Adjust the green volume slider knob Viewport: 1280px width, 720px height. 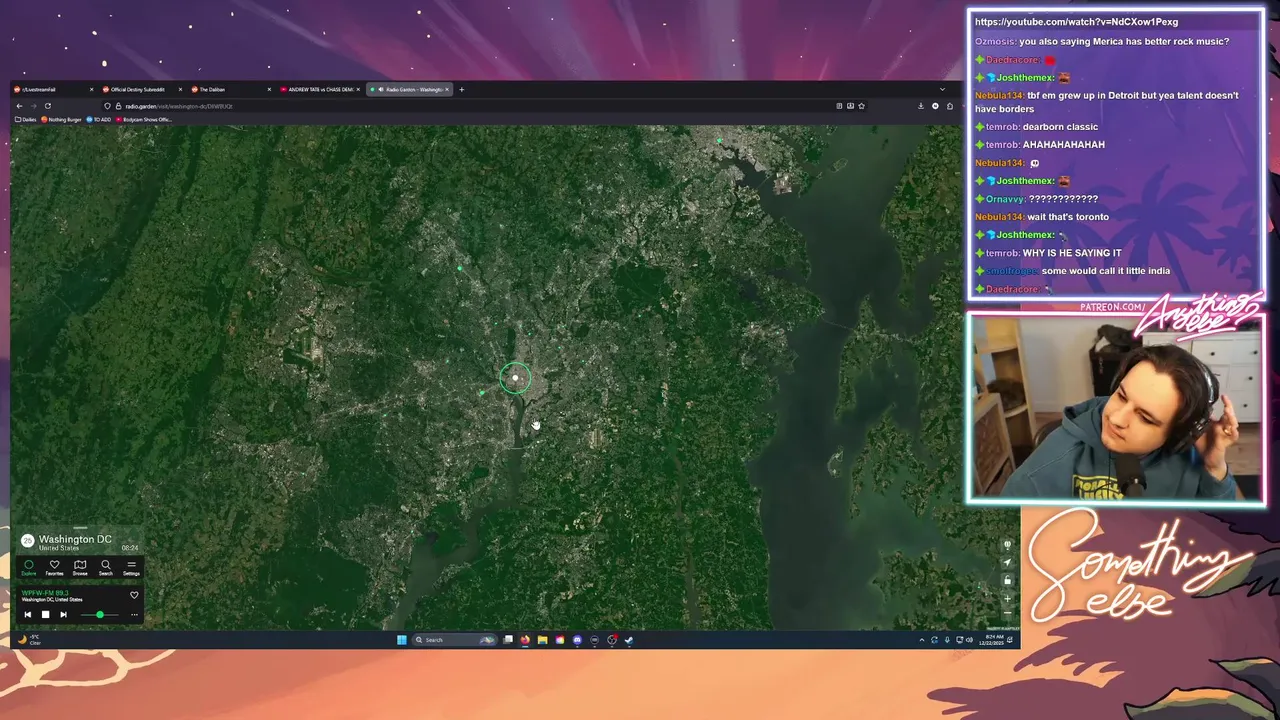100,614
